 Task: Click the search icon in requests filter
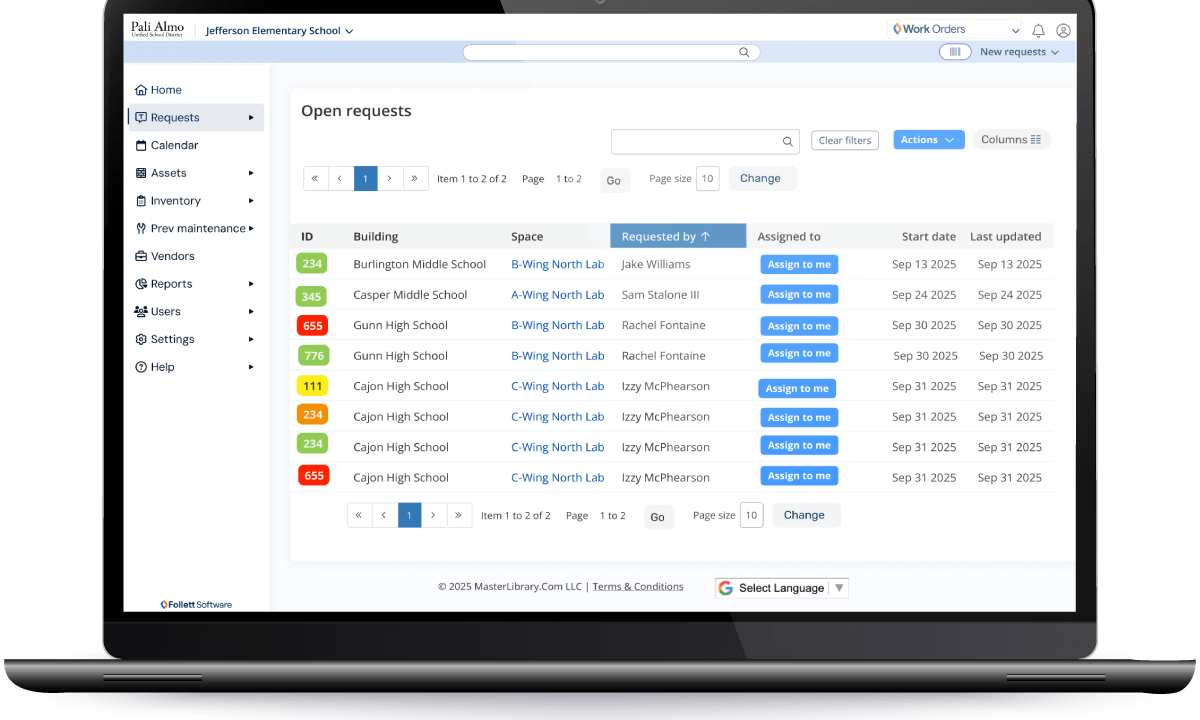pyautogui.click(x=787, y=141)
